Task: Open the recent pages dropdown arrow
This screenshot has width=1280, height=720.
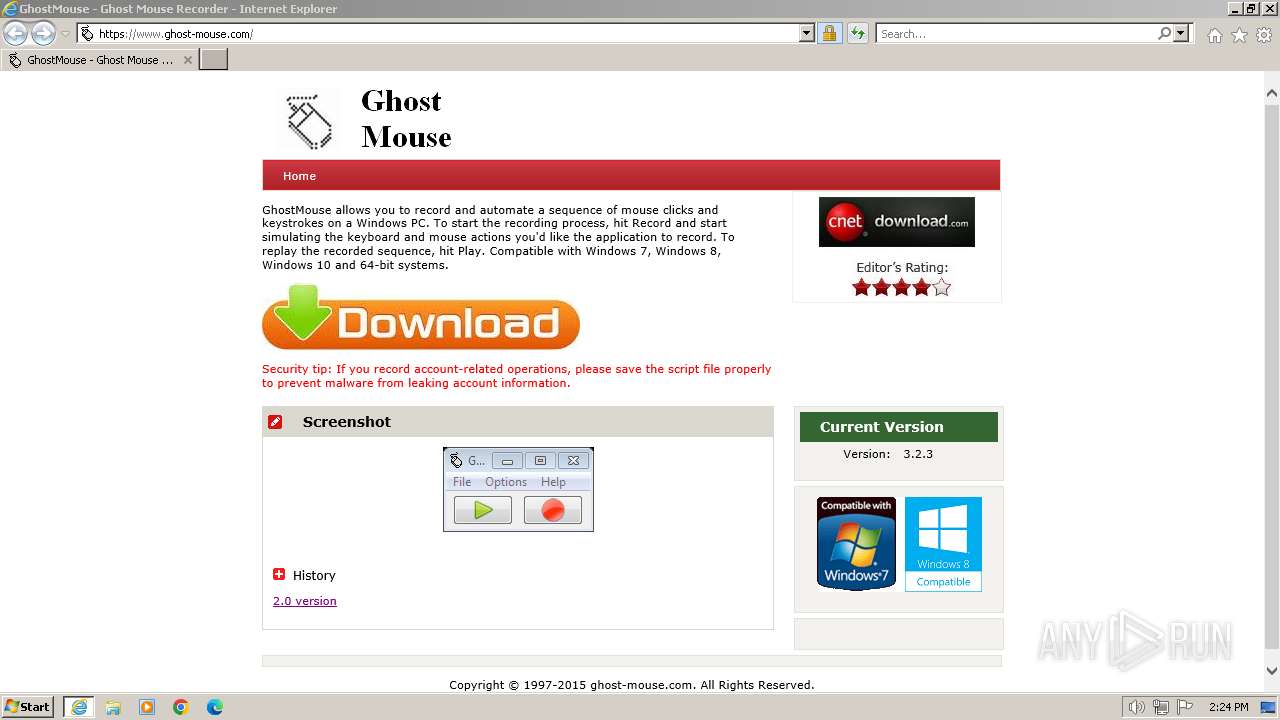Action: click(65, 34)
